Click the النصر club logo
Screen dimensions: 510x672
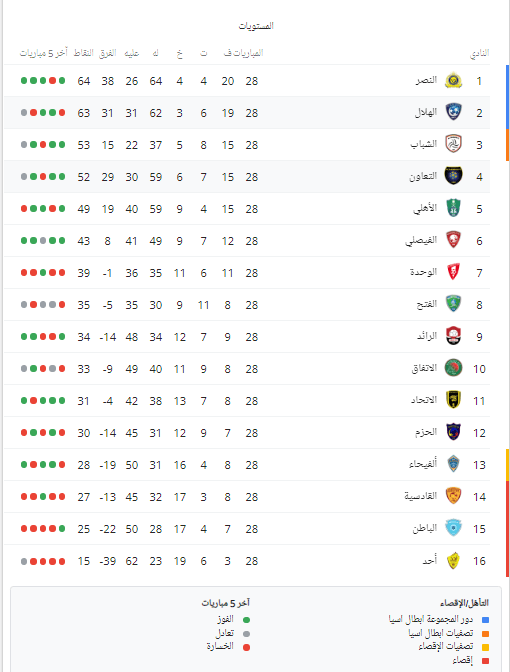453,81
